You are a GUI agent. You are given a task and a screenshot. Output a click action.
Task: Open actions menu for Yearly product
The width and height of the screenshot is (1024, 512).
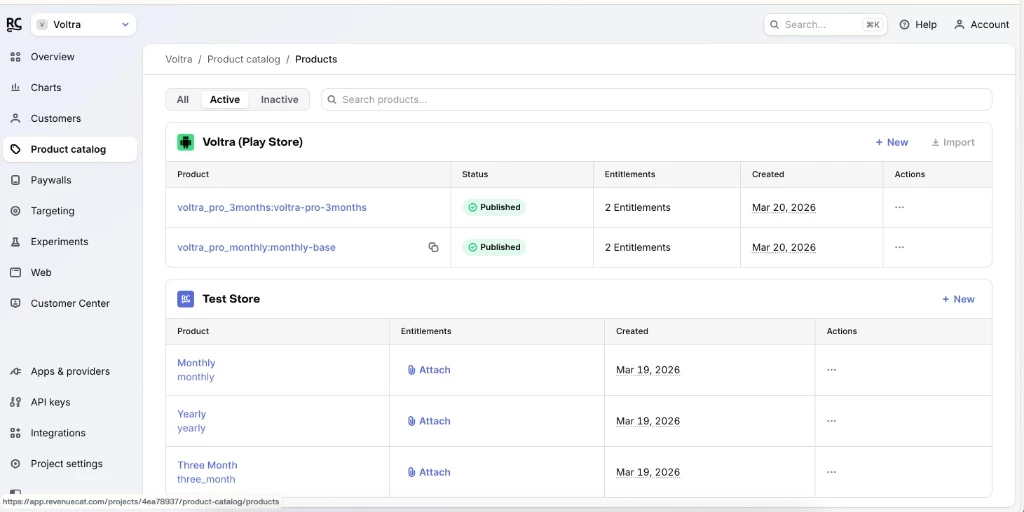coord(831,421)
